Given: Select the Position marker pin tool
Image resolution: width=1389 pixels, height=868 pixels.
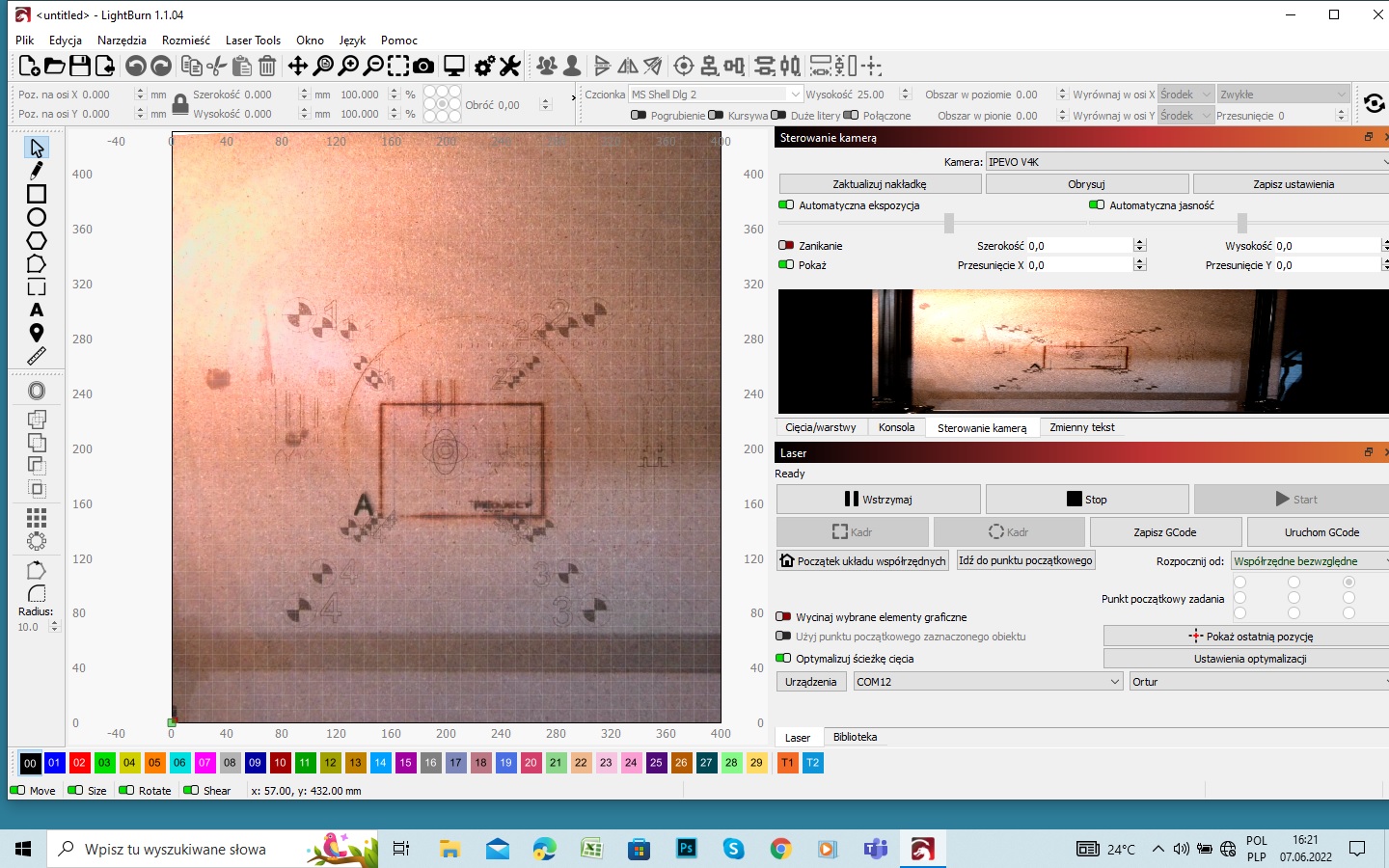Looking at the screenshot, I should (x=37, y=333).
